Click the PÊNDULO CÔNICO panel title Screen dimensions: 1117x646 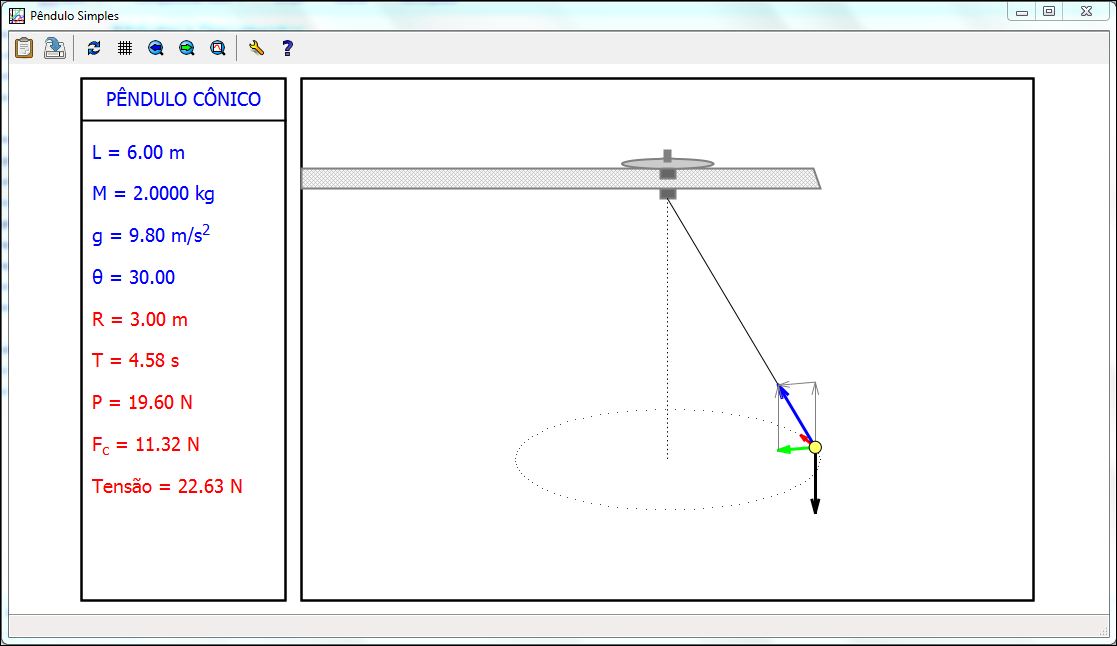tap(184, 99)
